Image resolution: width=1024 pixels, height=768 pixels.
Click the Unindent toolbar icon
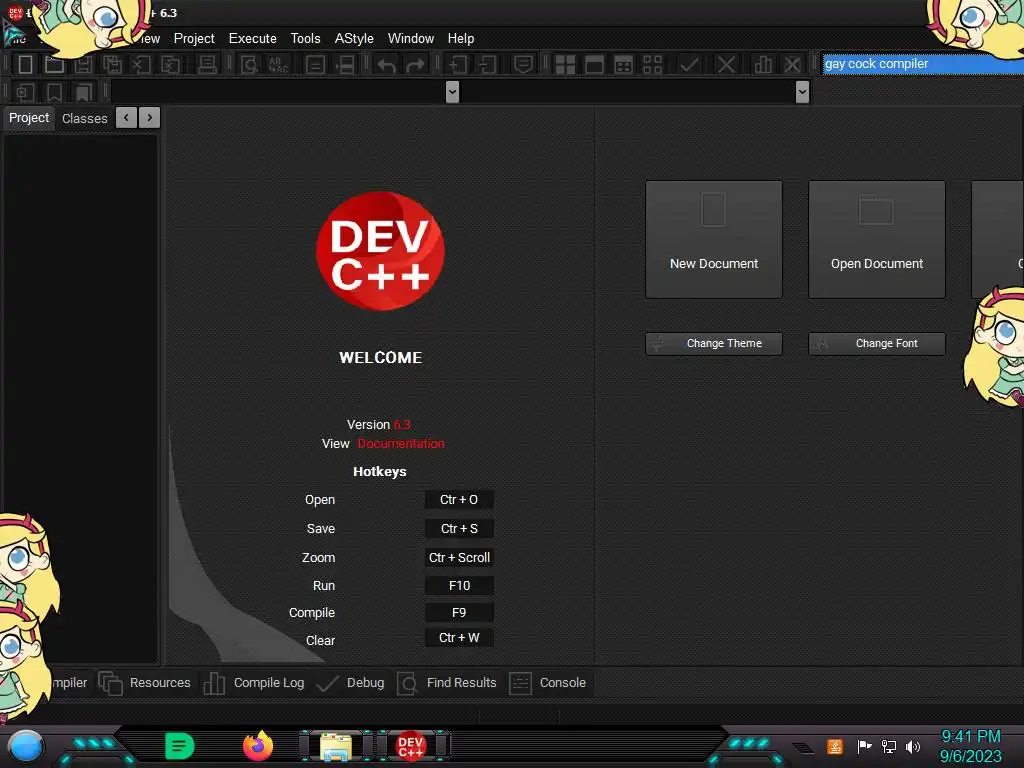(x=487, y=64)
